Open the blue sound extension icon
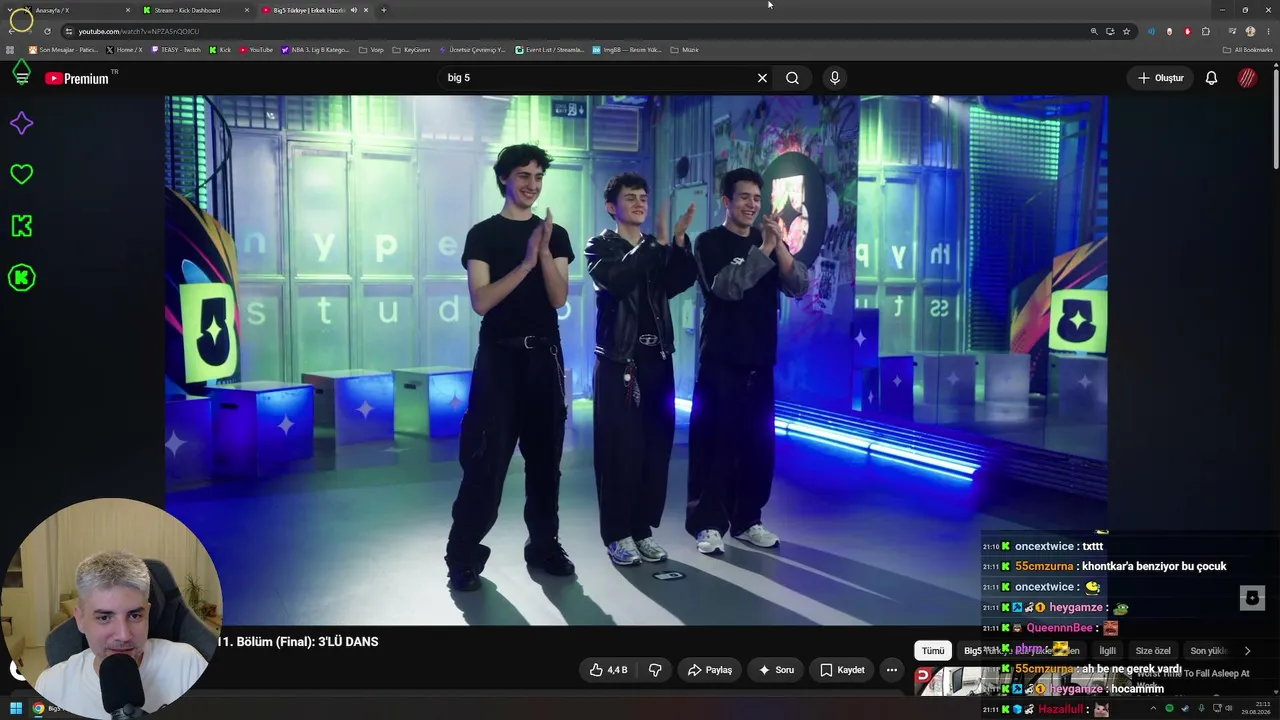The height and width of the screenshot is (720, 1280). coord(1151,31)
